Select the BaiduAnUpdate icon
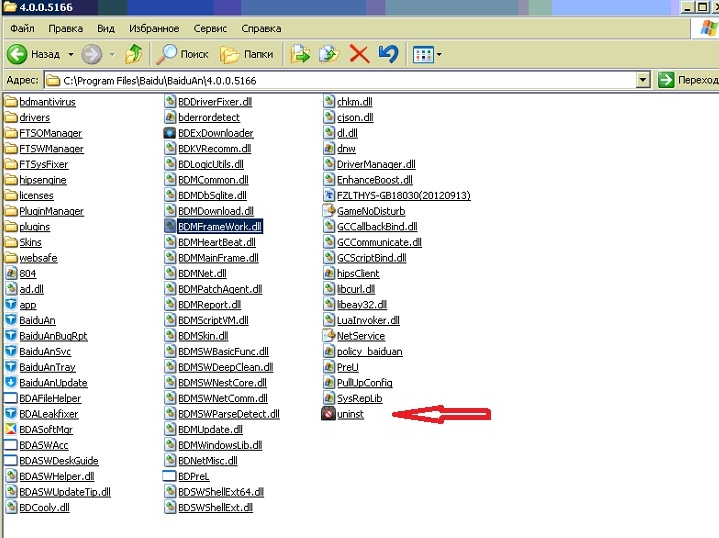Image resolution: width=719 pixels, height=538 pixels. [11, 383]
